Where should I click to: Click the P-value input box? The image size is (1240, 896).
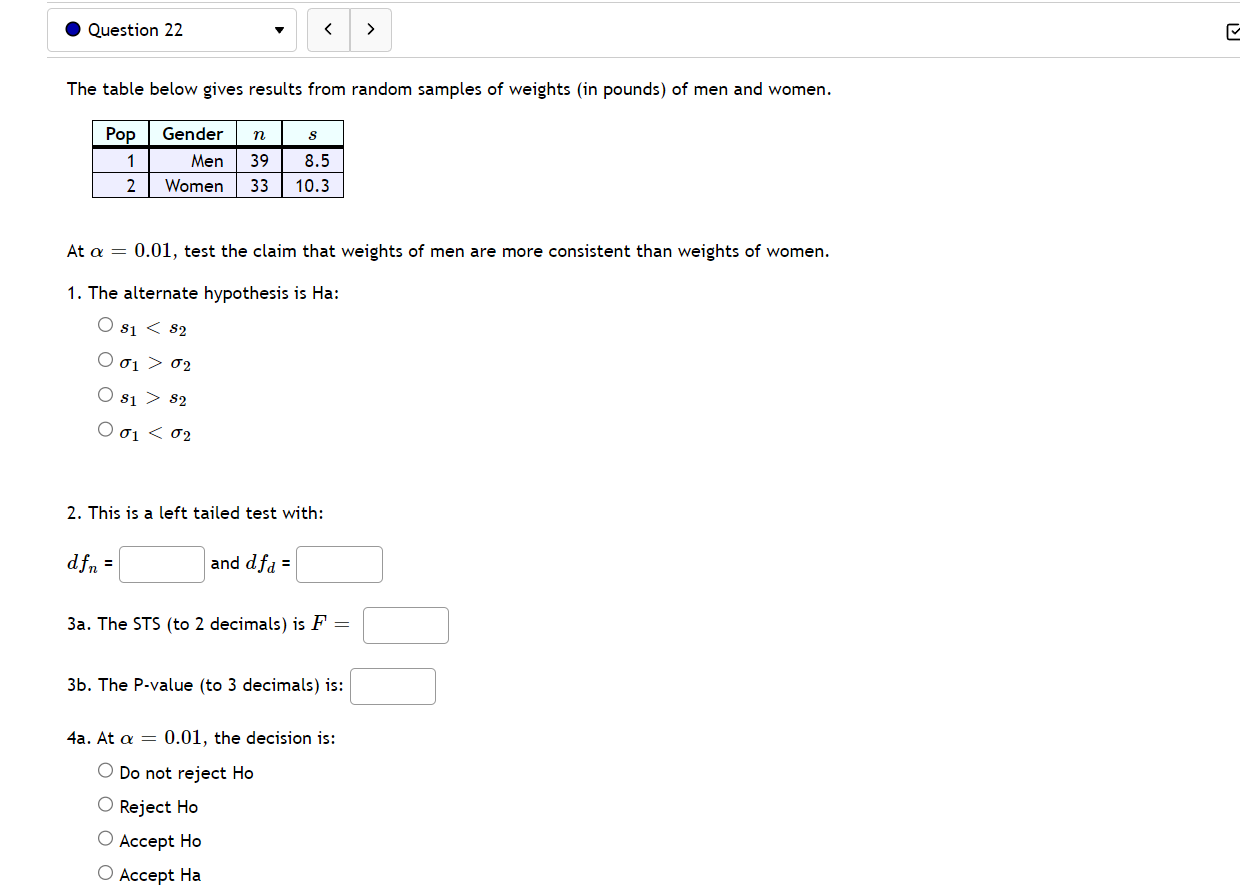click(x=393, y=686)
